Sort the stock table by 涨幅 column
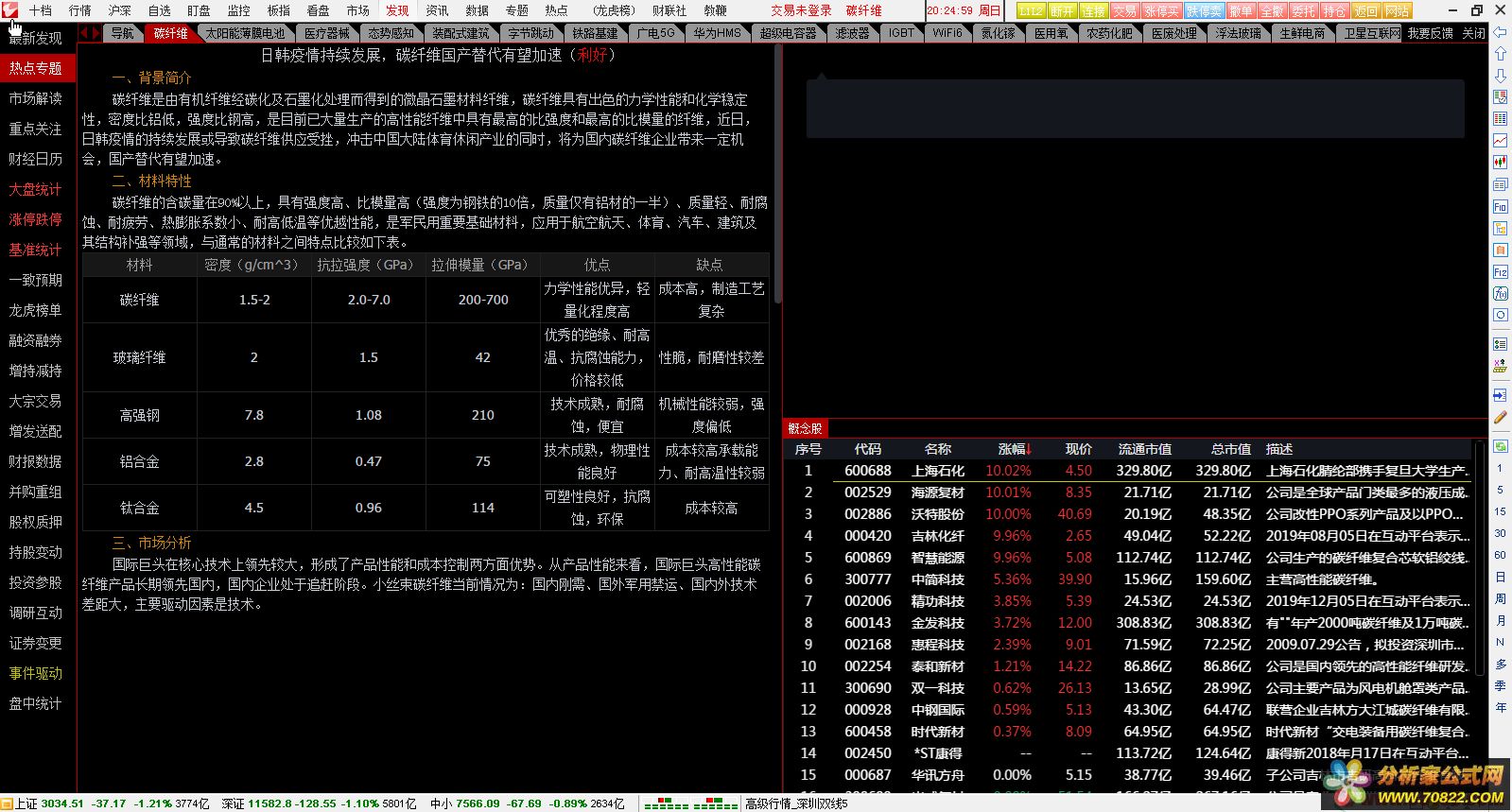Viewport: 1512px width, 812px height. pyautogui.click(x=1015, y=449)
